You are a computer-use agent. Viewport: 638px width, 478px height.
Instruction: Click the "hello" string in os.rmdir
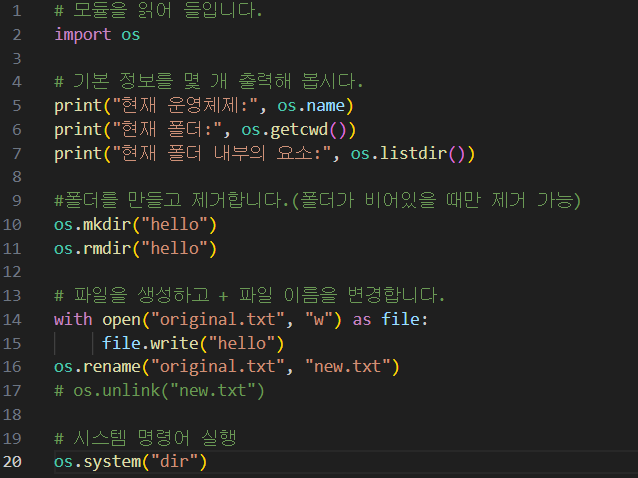click(175, 248)
